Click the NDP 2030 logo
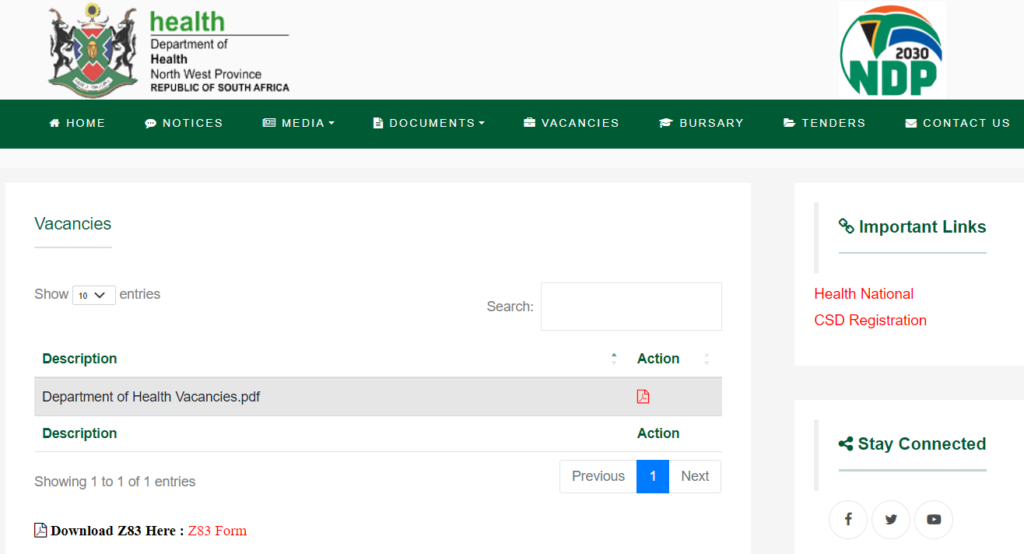The image size is (1024, 554). [892, 51]
